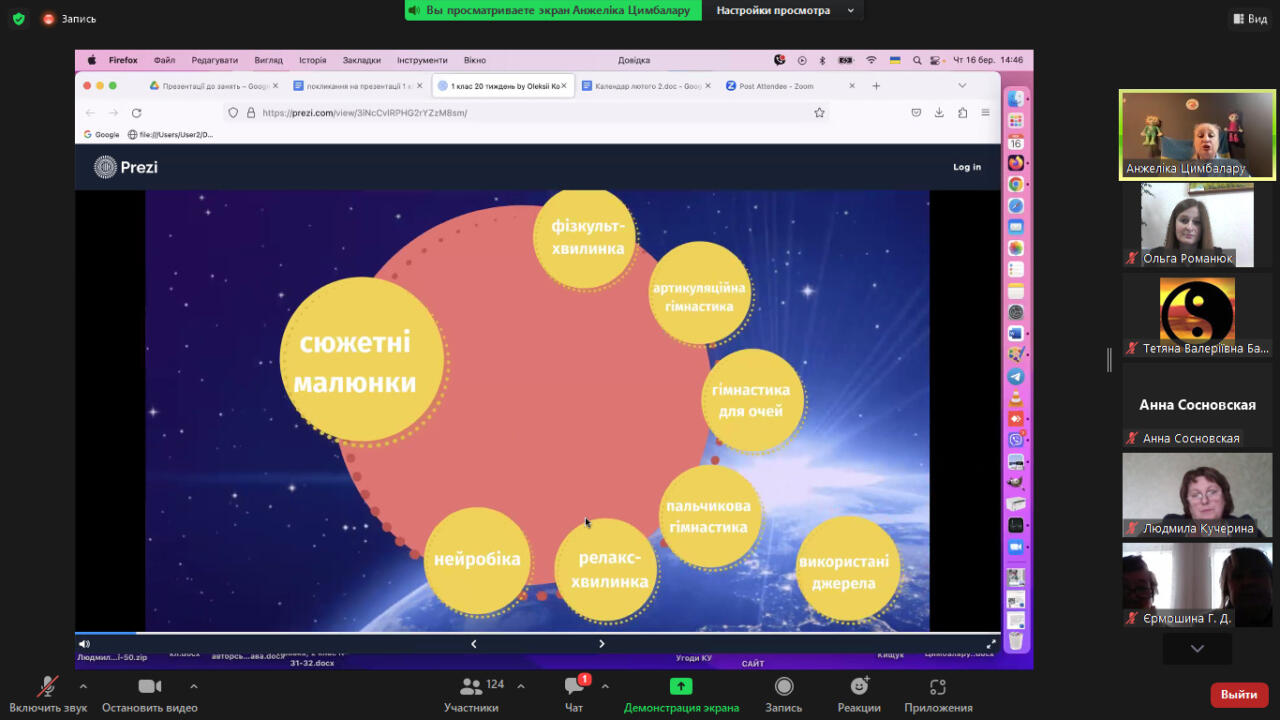Select гімнастика для очей circle

pos(752,400)
